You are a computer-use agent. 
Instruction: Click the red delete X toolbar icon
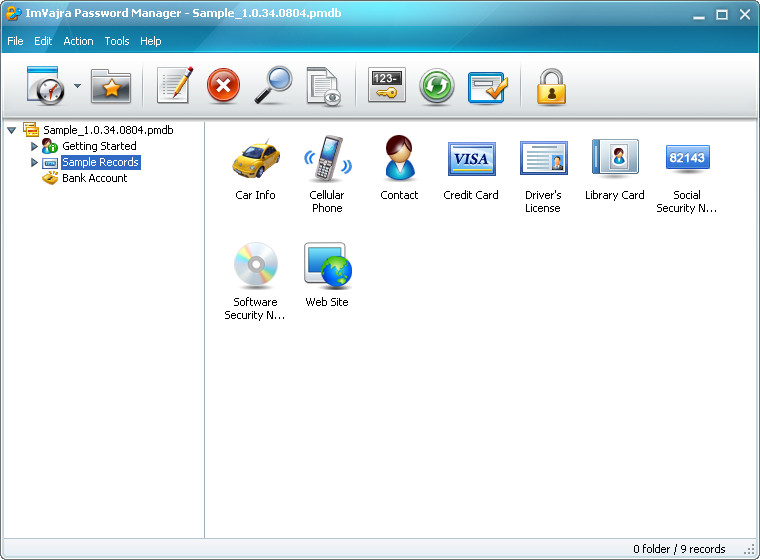tap(223, 85)
